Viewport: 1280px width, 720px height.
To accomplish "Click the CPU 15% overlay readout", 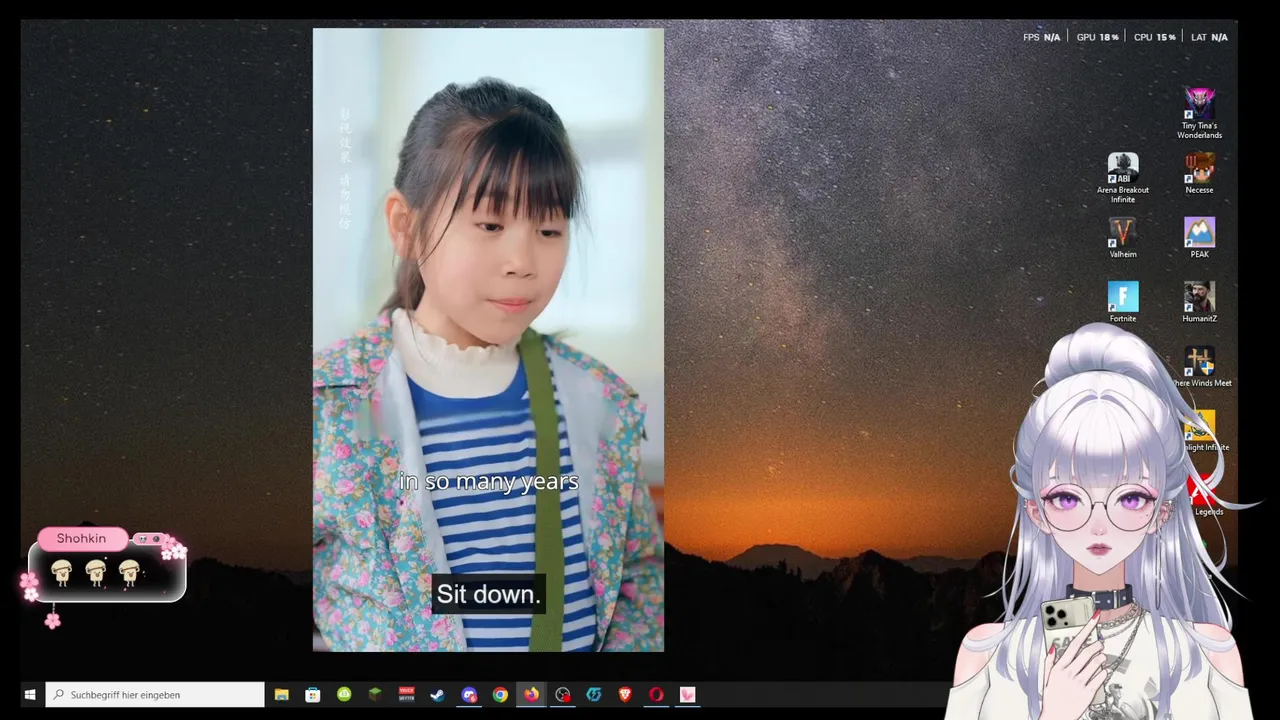I will coord(1154,37).
